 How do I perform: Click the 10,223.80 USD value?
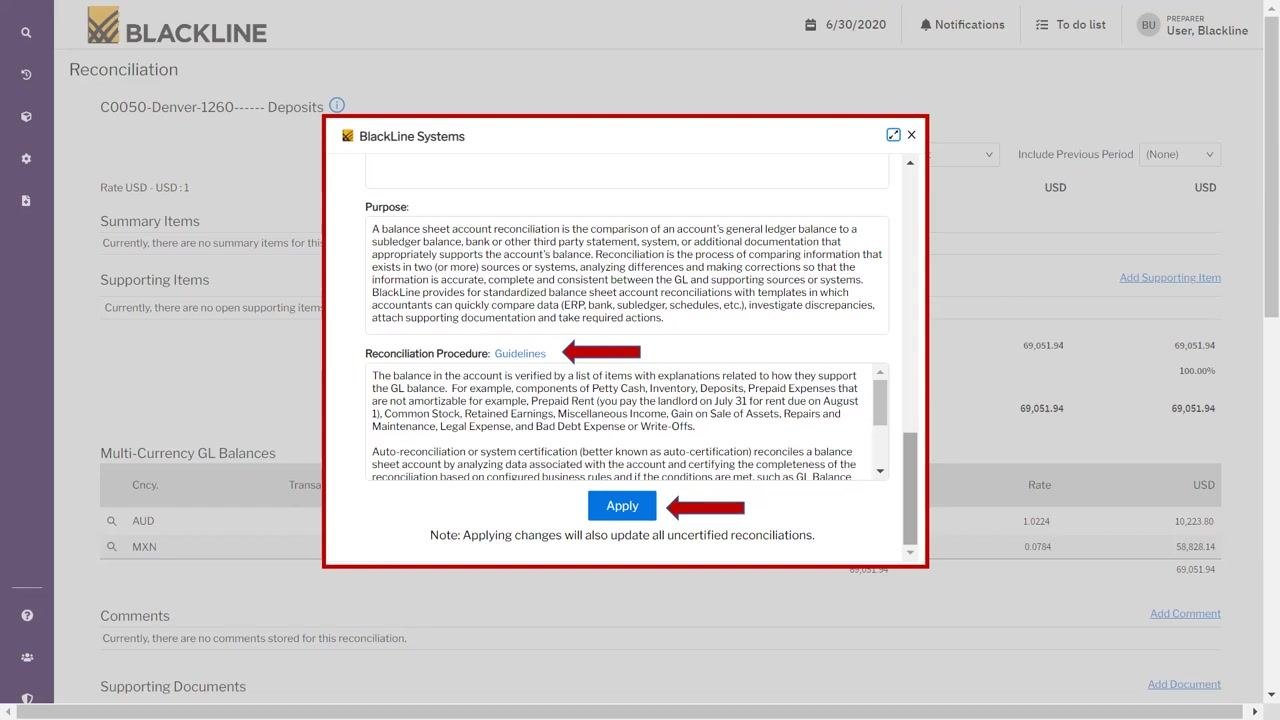tap(1194, 522)
